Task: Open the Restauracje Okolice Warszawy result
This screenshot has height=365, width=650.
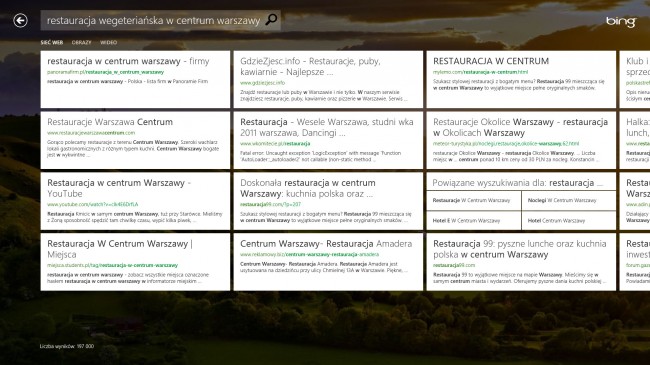Action: (521, 140)
